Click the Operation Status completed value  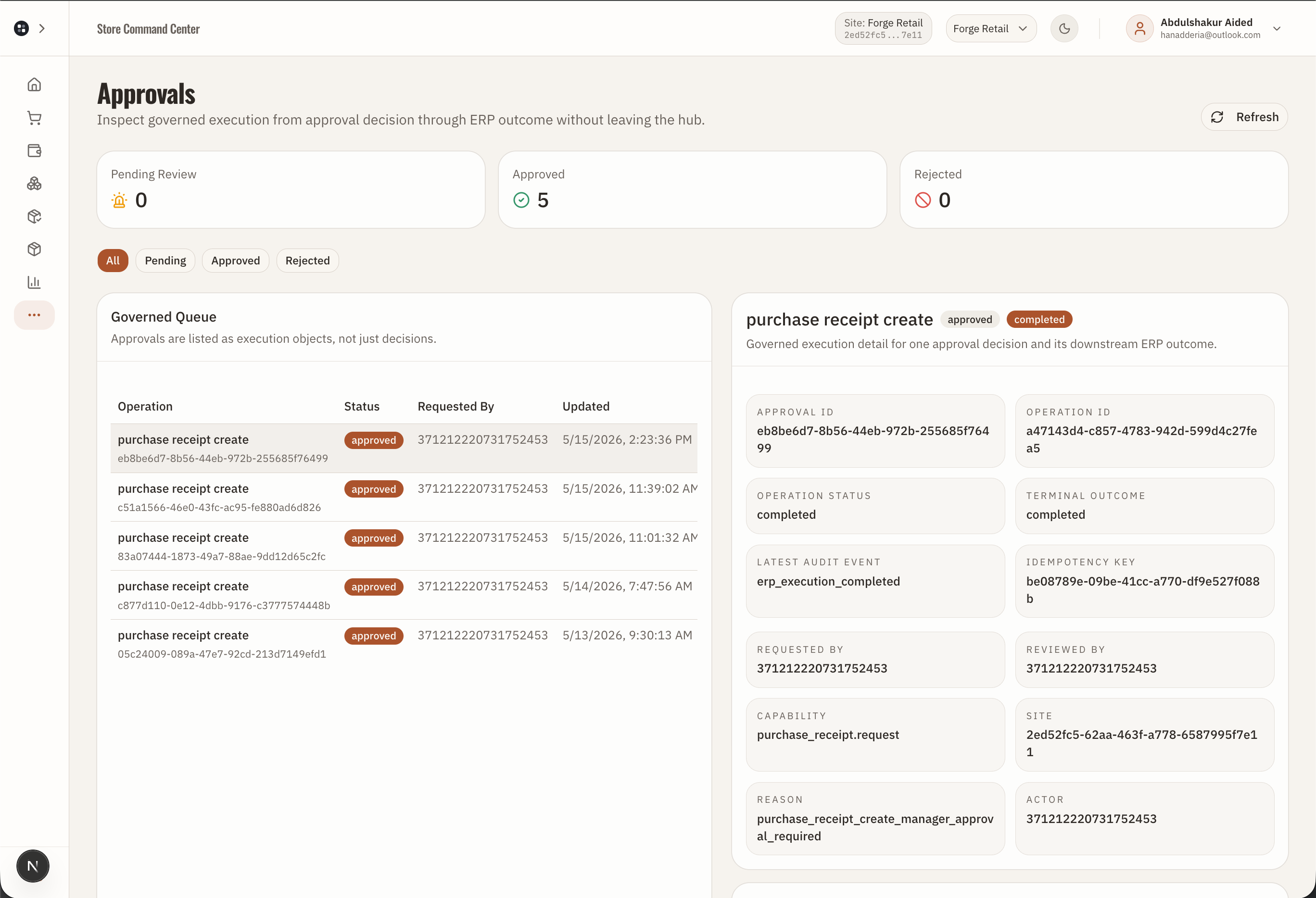(x=786, y=514)
